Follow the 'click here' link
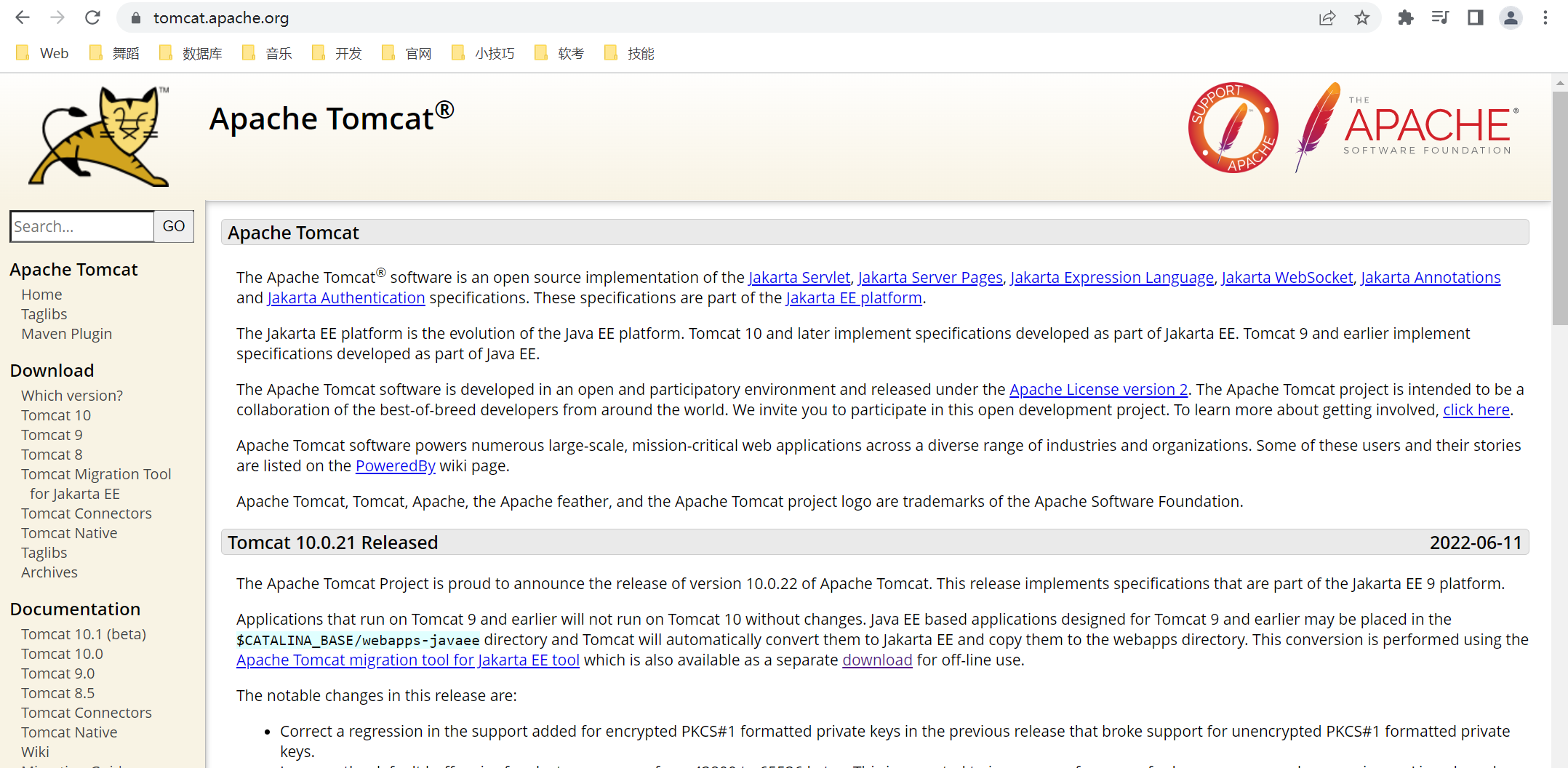The width and height of the screenshot is (1568, 768). coord(1476,410)
